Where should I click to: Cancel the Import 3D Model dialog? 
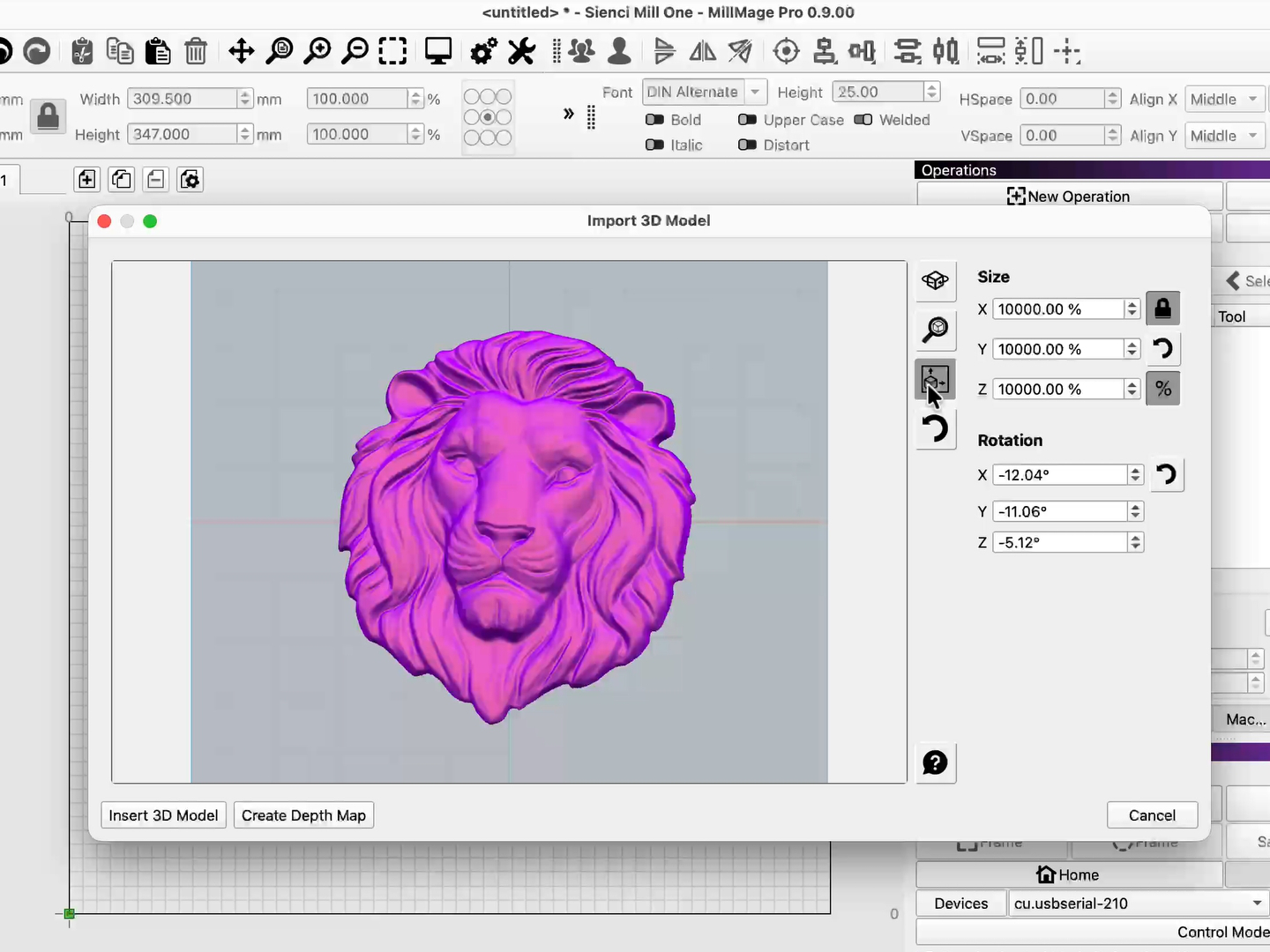point(1152,815)
